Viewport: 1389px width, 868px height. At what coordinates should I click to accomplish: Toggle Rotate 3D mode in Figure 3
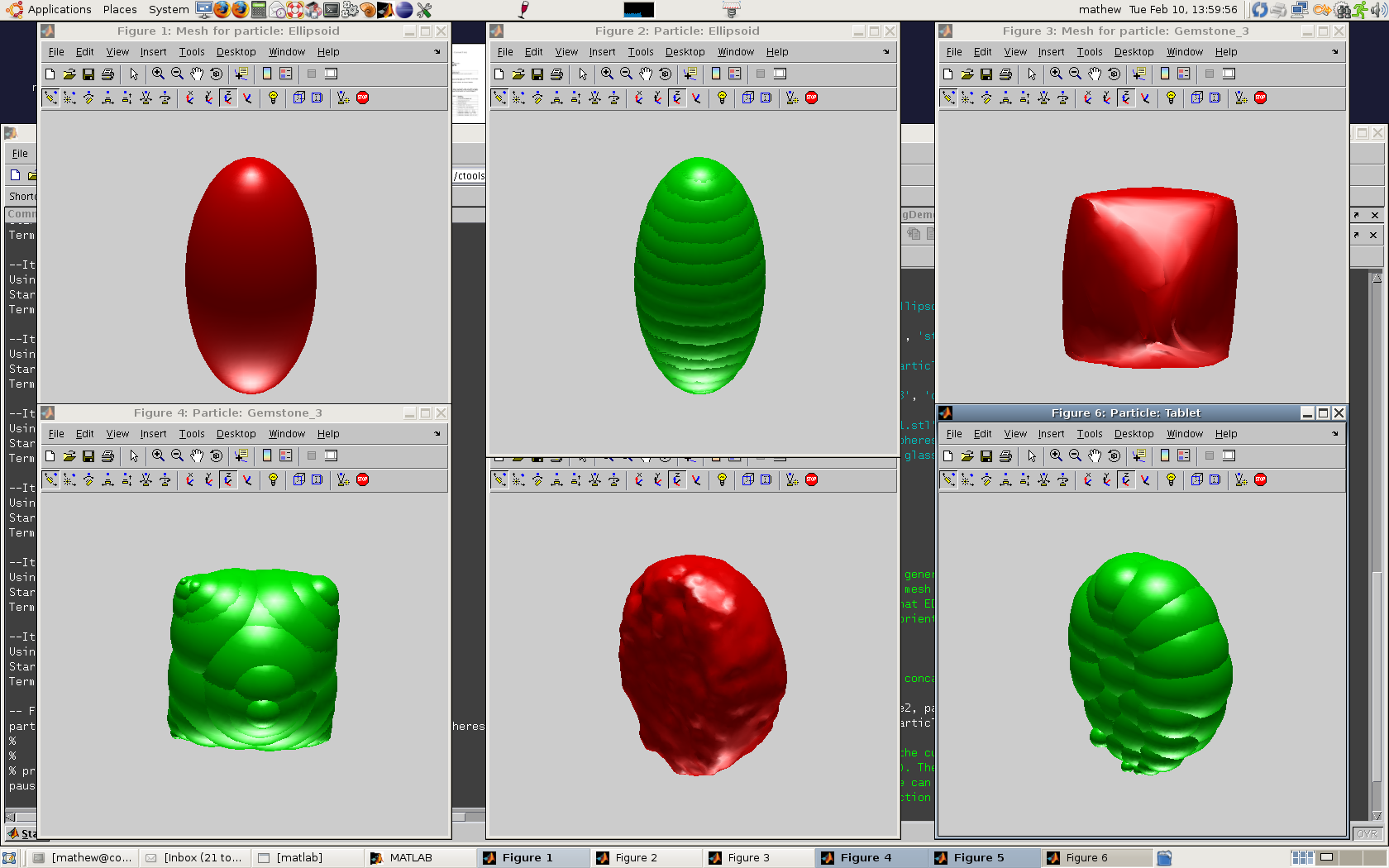point(1114,74)
